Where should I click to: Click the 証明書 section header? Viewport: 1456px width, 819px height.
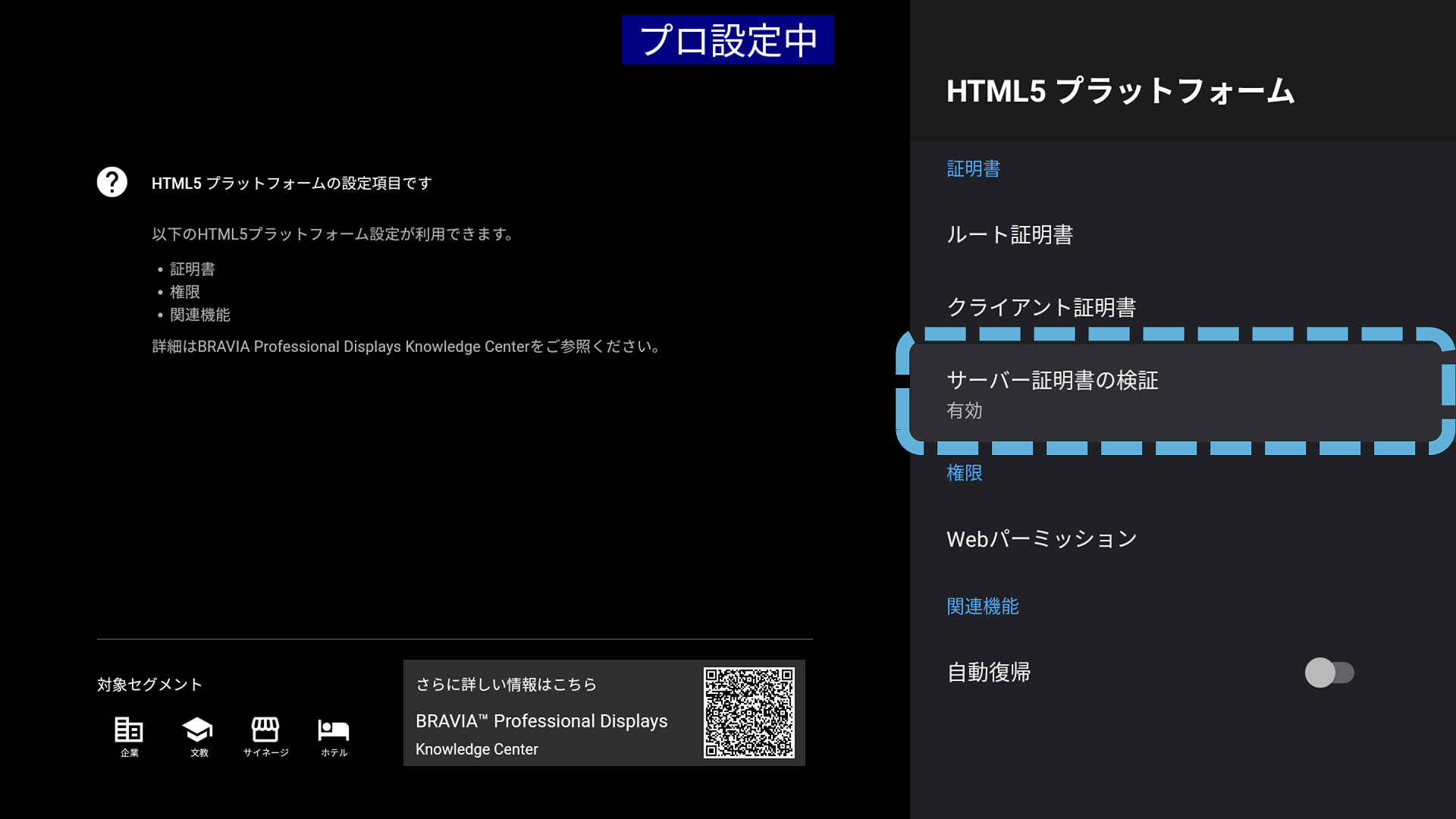[x=973, y=169]
